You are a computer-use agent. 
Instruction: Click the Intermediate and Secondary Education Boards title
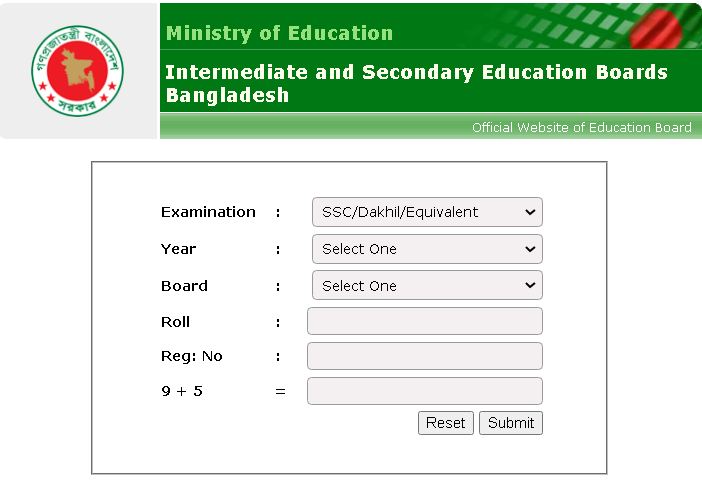(x=416, y=84)
